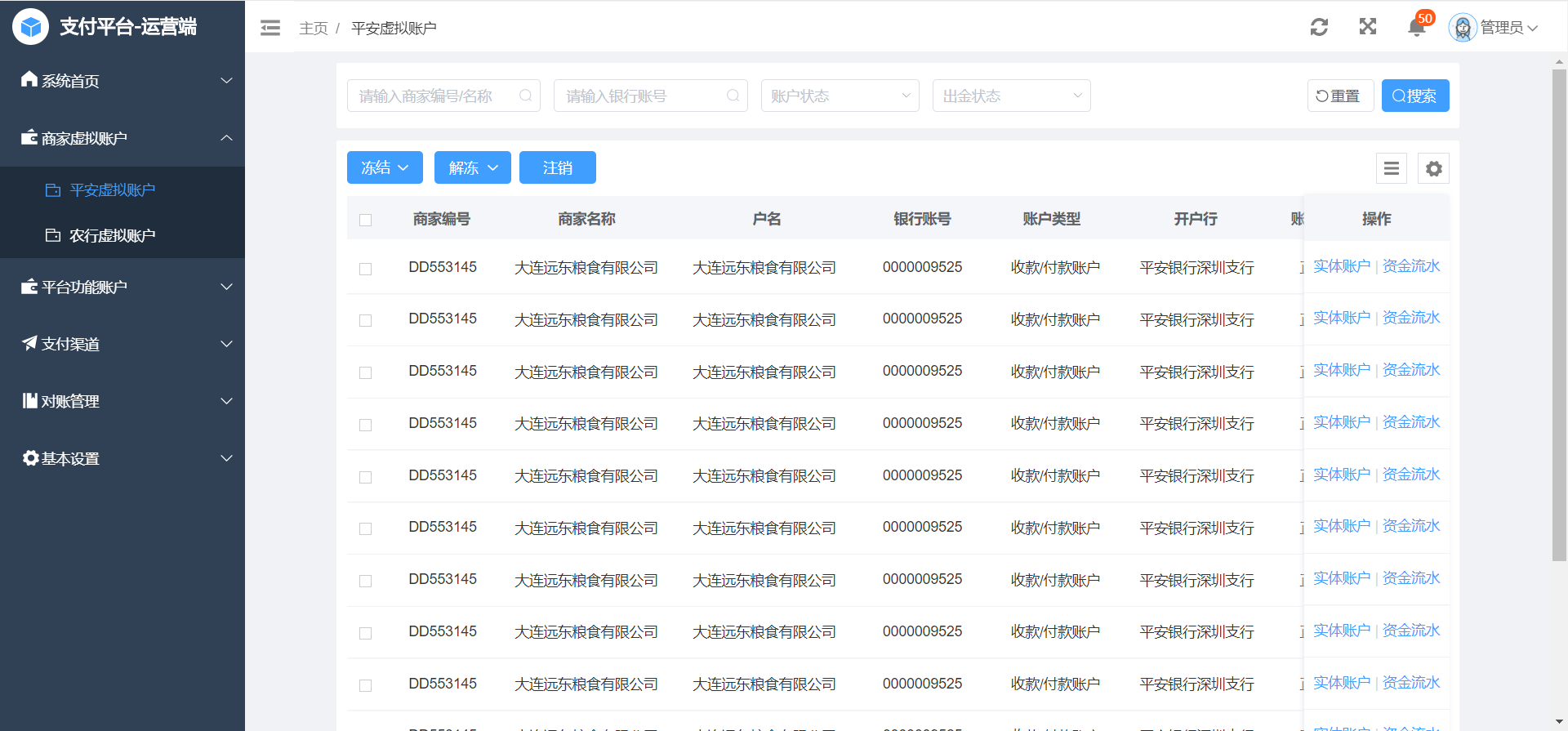The width and height of the screenshot is (1568, 731).
Task: Open 资金流水 link in first row
Action: [x=1411, y=266]
